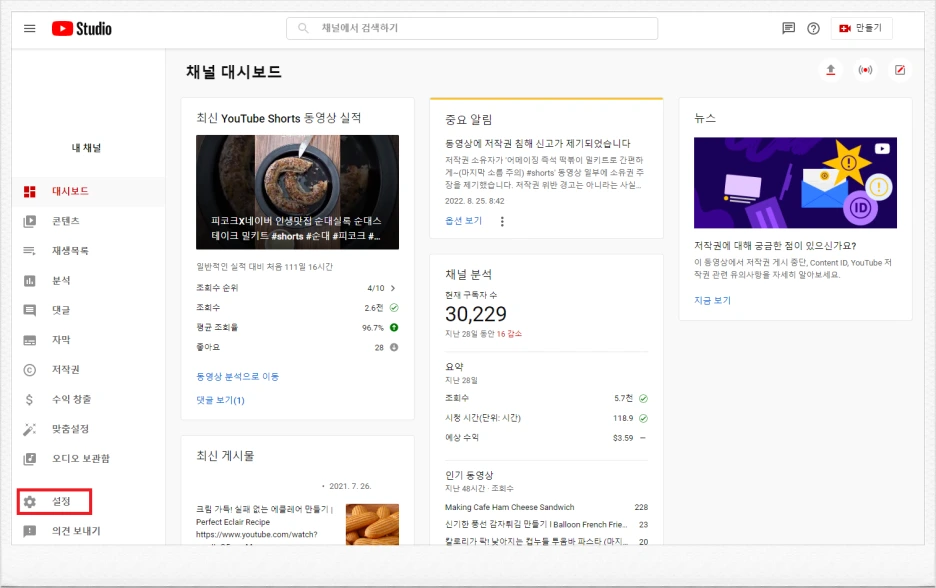This screenshot has width=936, height=588.
Task: Open the Shorts video thumbnail
Action: click(x=297, y=192)
